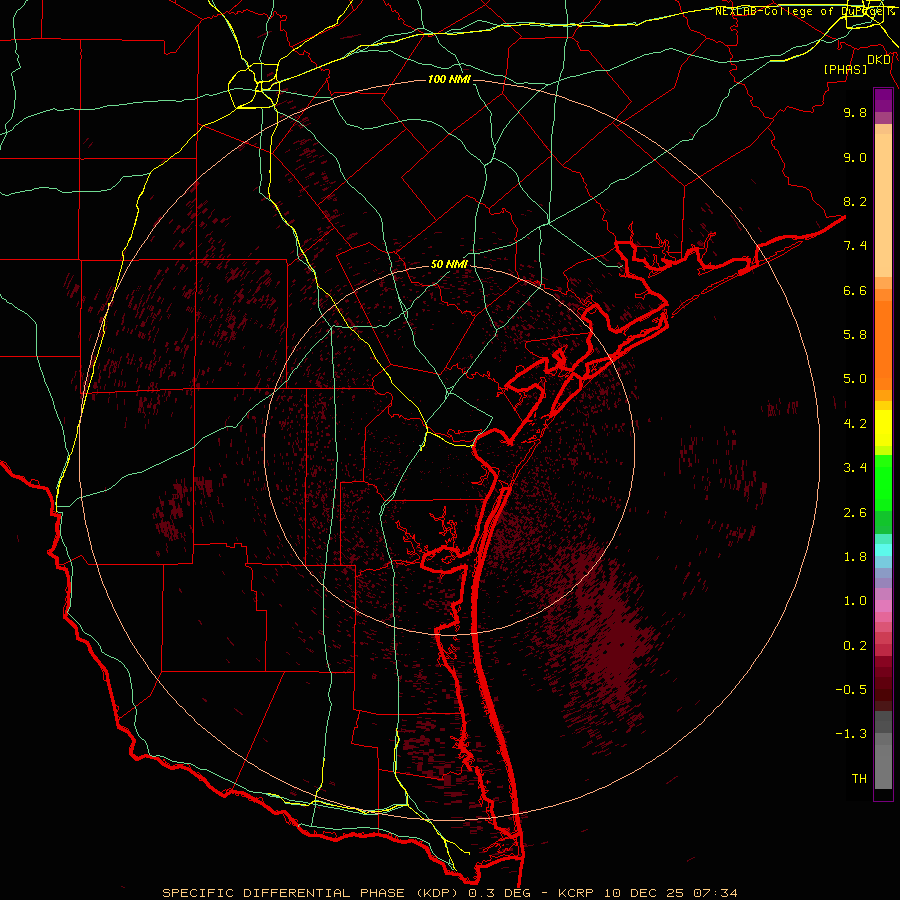
Task: Click the 'KCRP' radar station identifier
Action: tap(577, 893)
